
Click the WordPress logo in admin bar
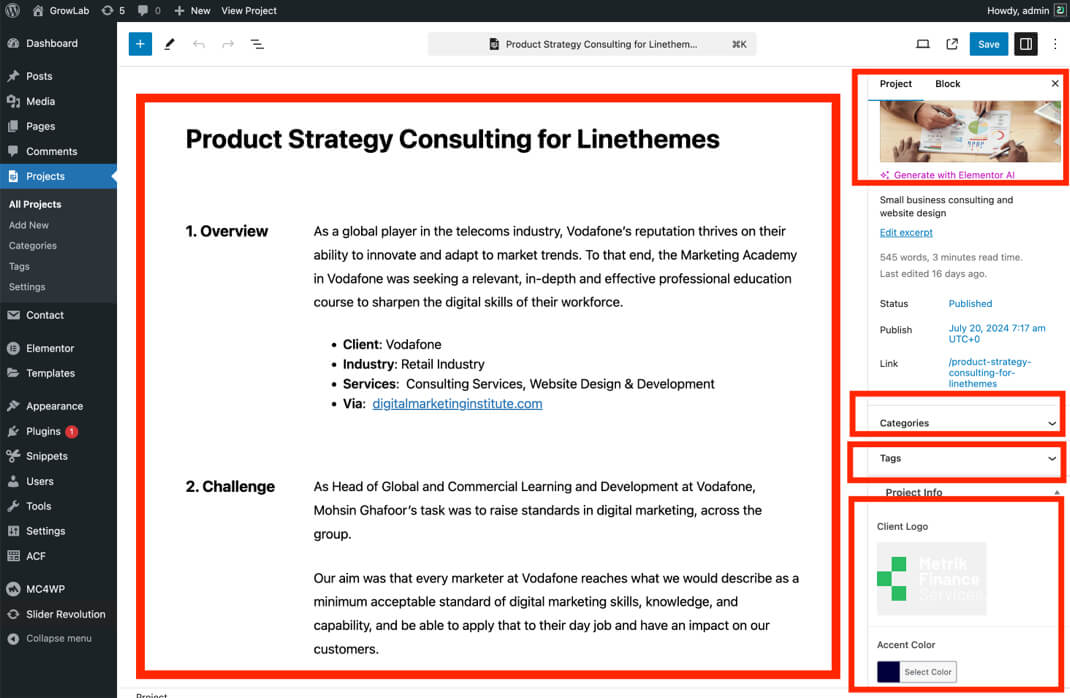coord(13,10)
